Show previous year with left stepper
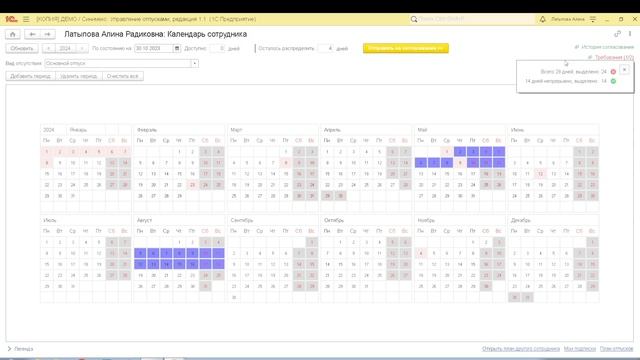The height and width of the screenshot is (360, 640). click(49, 48)
